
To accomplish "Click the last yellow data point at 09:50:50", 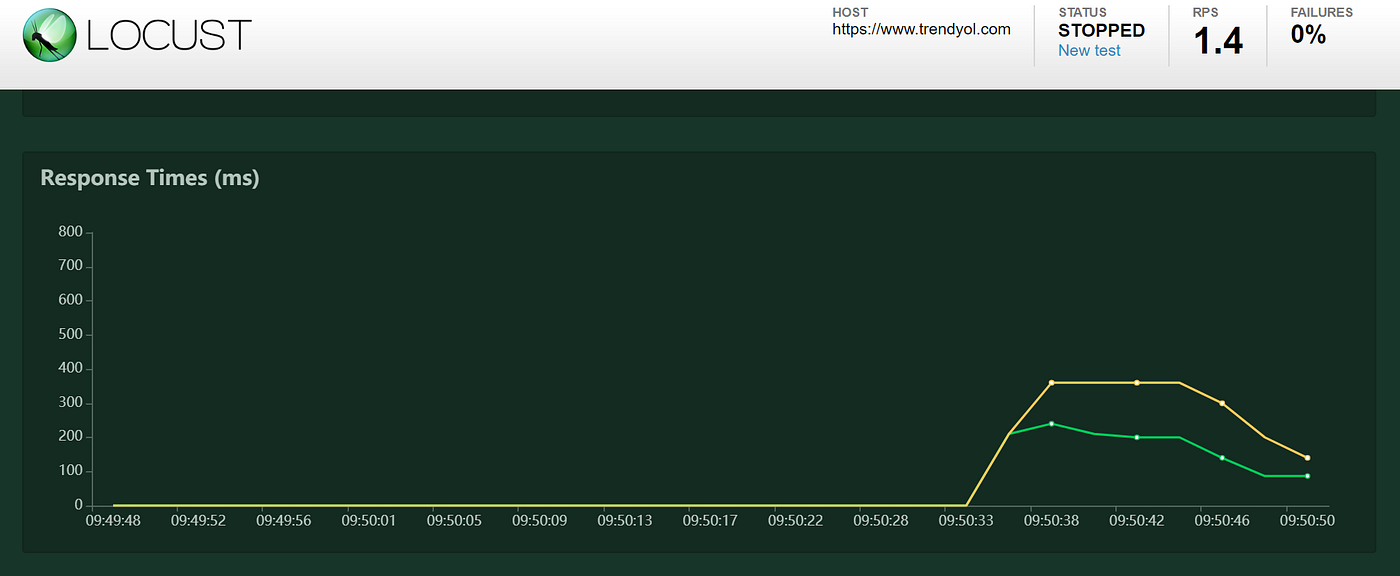I will pos(1306,456).
